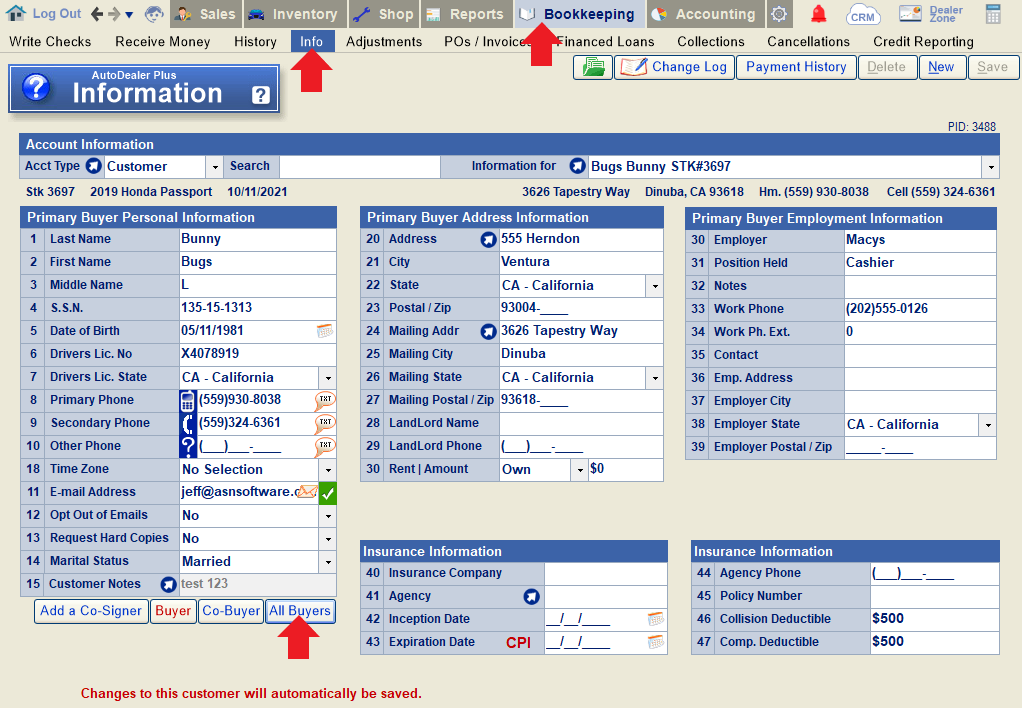Open the Inception Date calendar picker
Screen dimensions: 1022x708
(x=656, y=619)
